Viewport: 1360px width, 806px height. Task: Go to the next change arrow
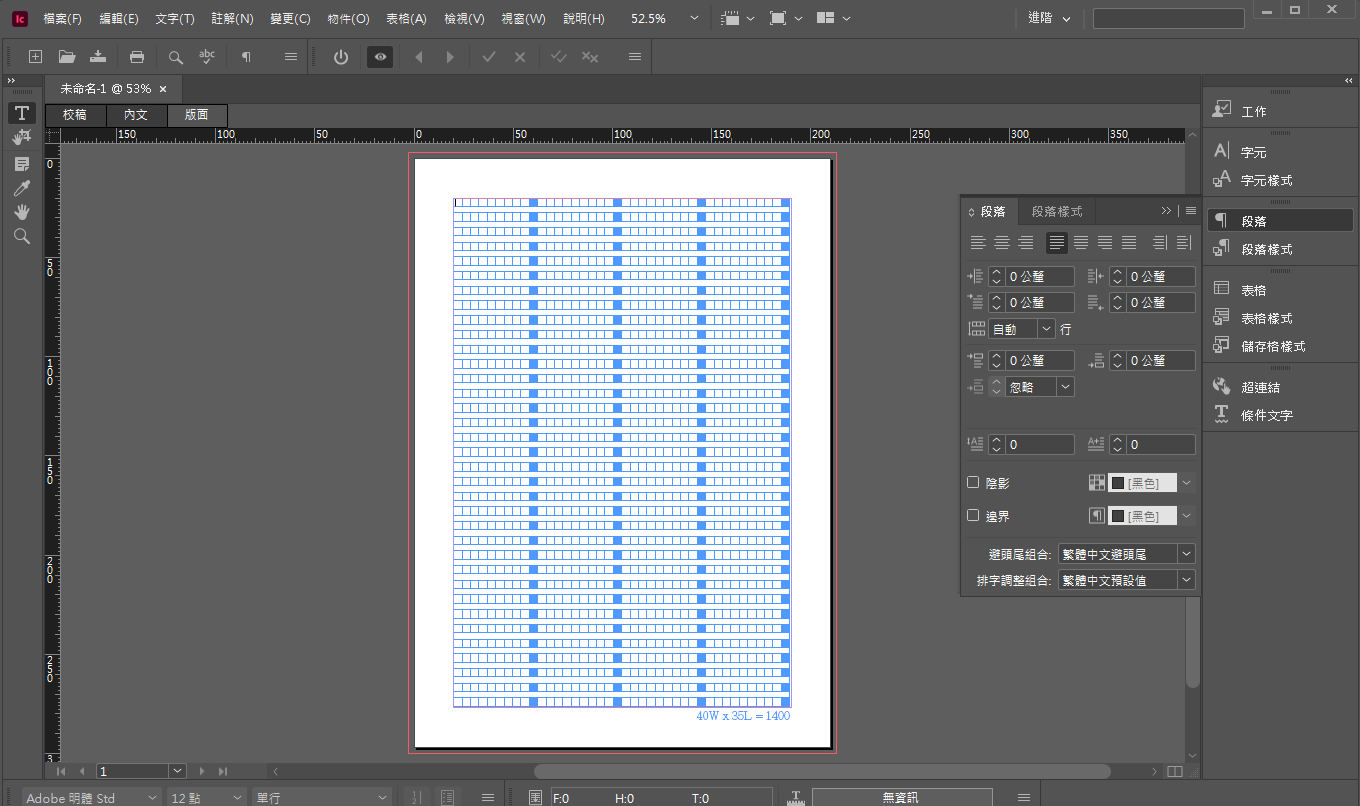[450, 57]
